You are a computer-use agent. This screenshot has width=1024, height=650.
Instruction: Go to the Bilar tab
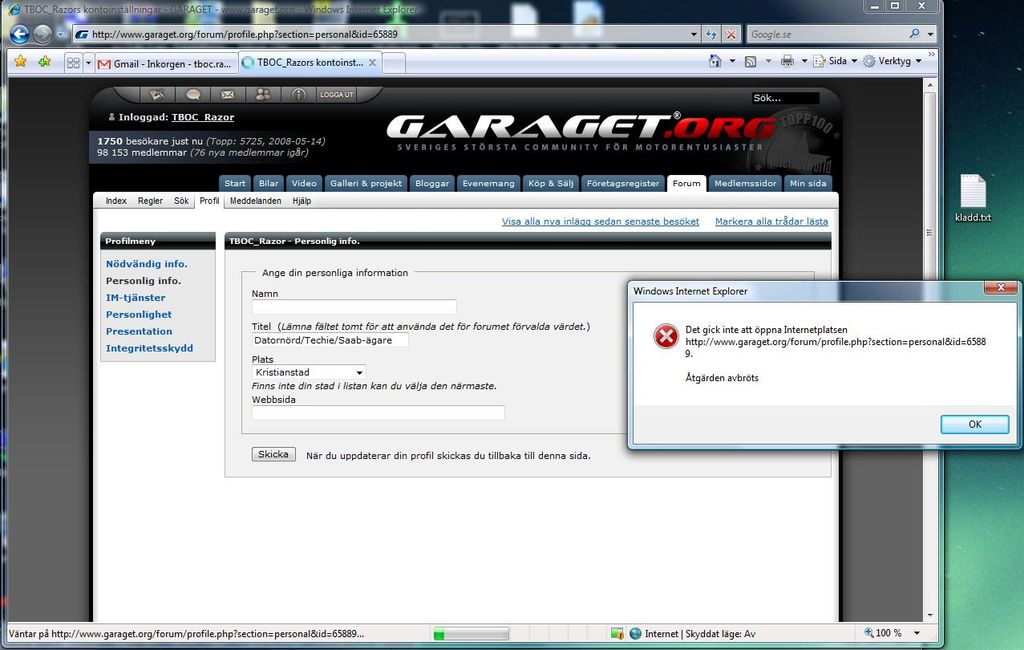point(268,184)
